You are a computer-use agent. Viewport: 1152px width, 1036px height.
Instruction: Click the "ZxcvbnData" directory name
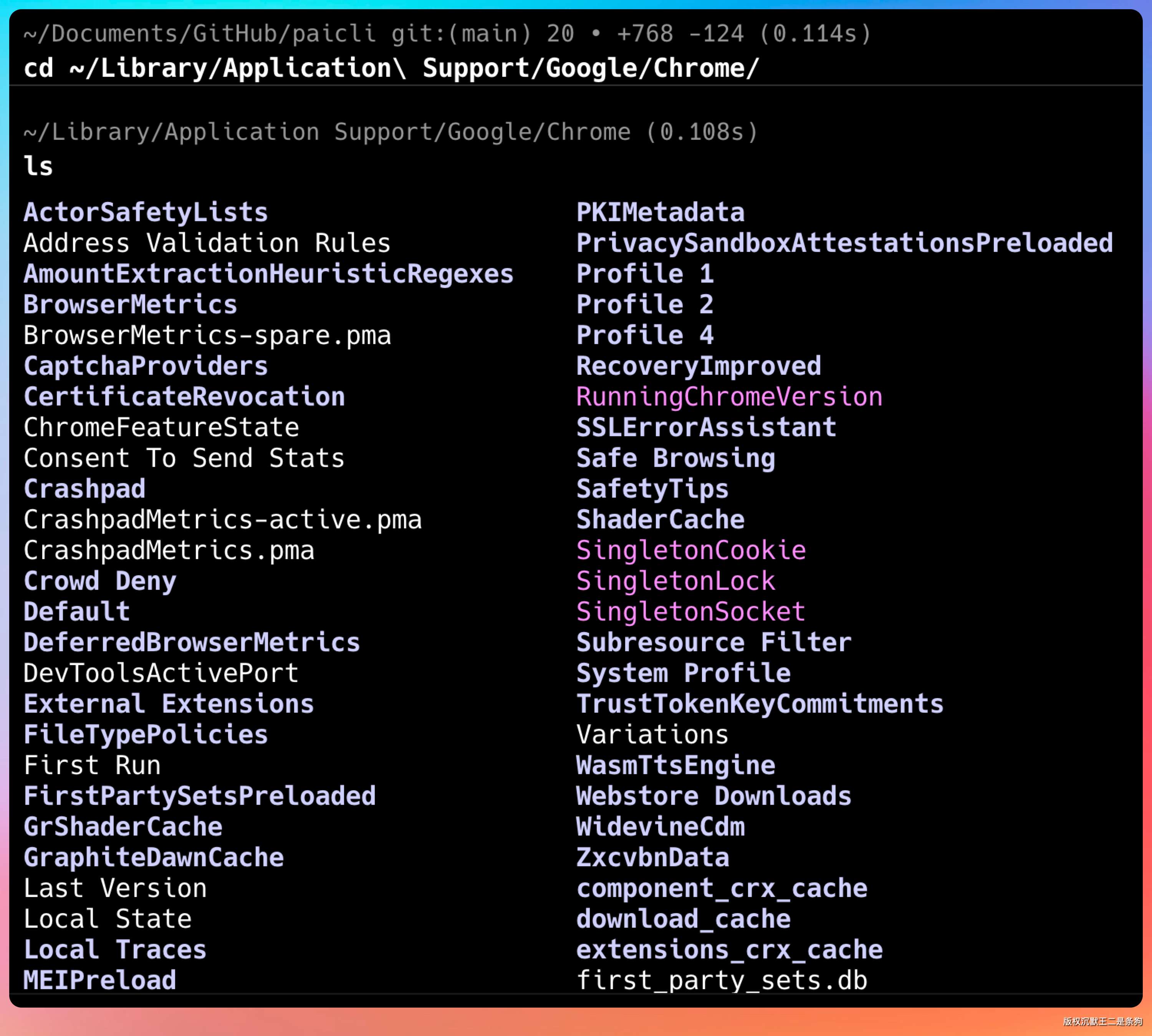tap(653, 858)
